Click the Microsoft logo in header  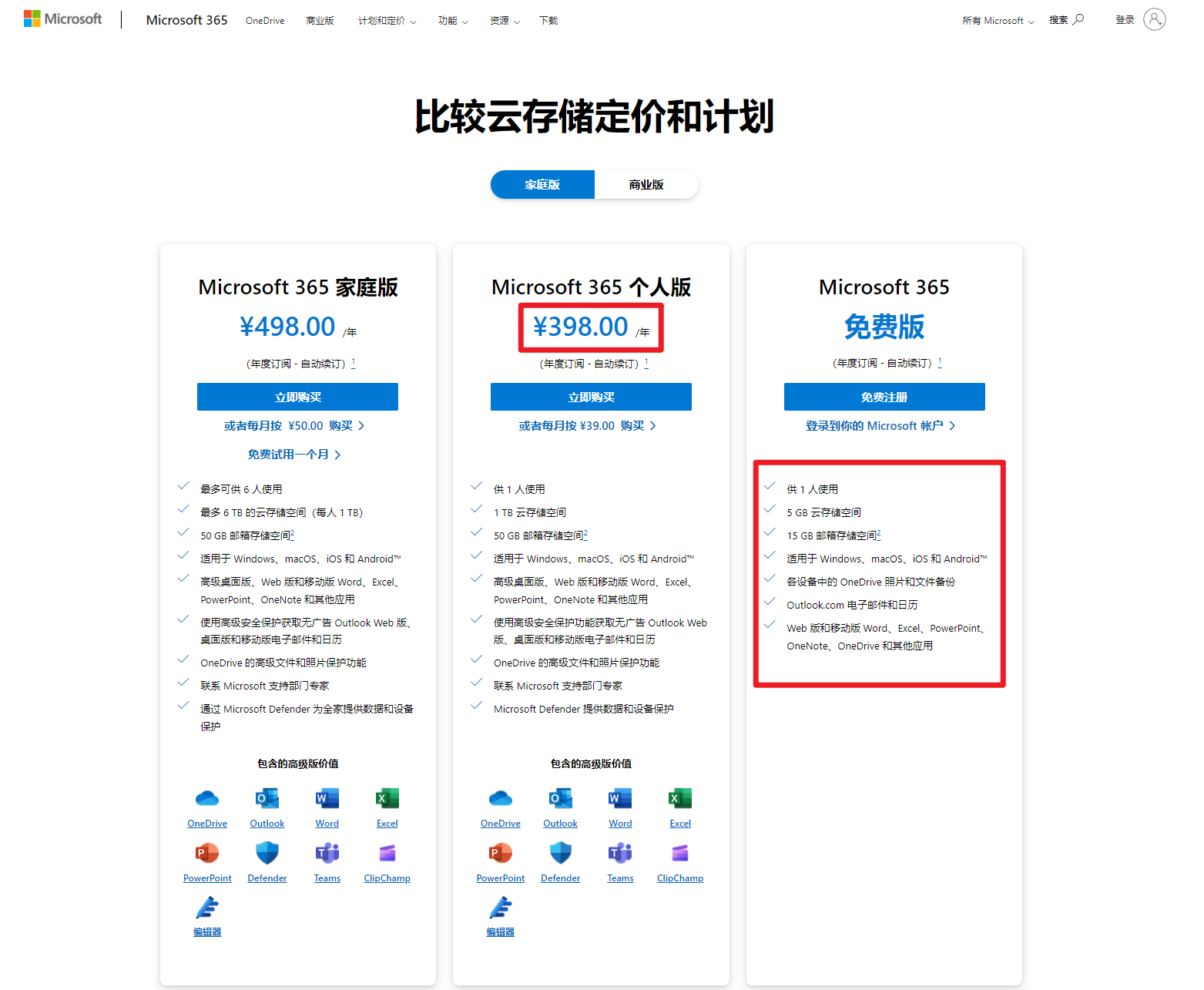click(x=62, y=19)
